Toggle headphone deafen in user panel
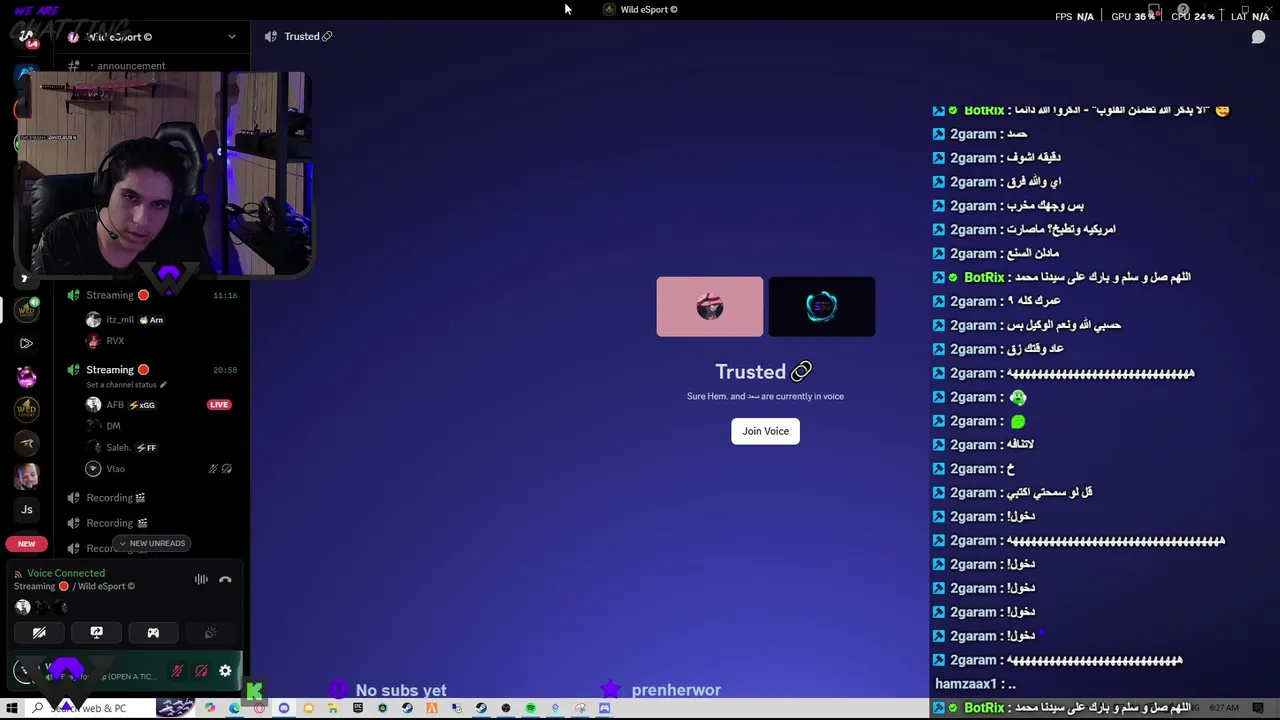The height and width of the screenshot is (720, 1280). [x=201, y=671]
